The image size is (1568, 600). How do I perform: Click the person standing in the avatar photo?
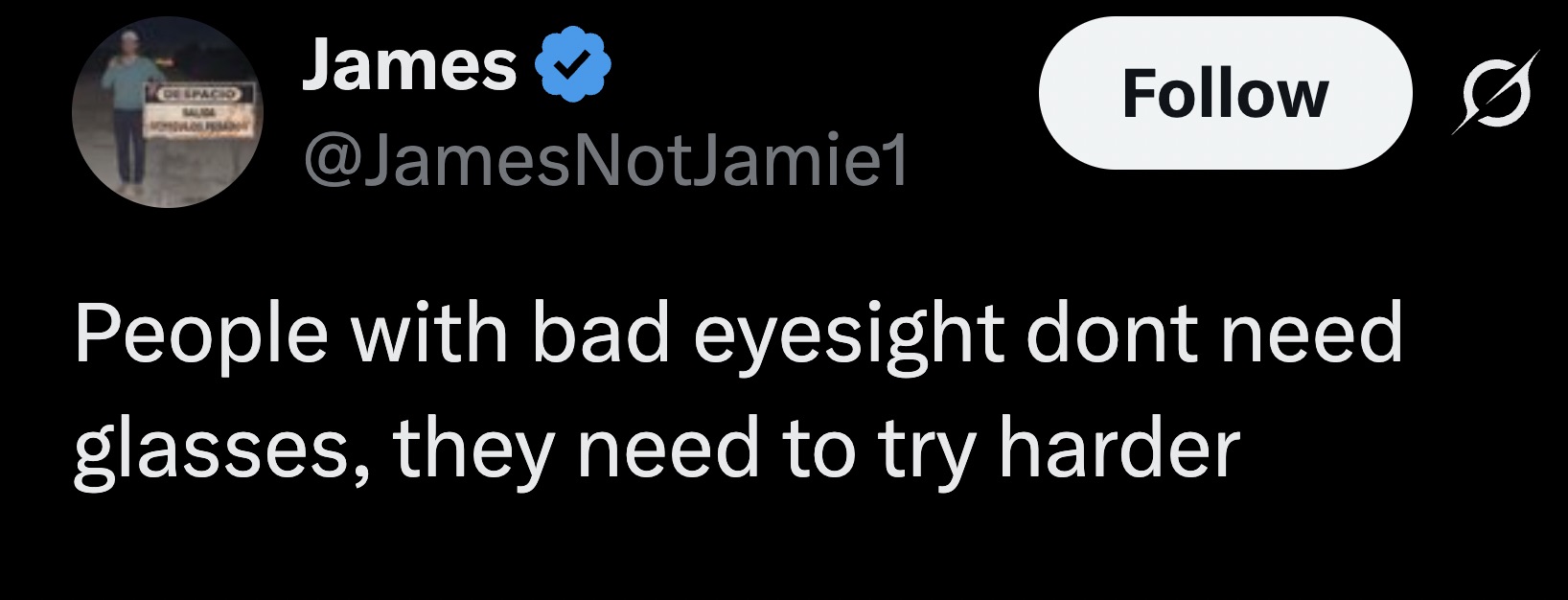coord(126,105)
